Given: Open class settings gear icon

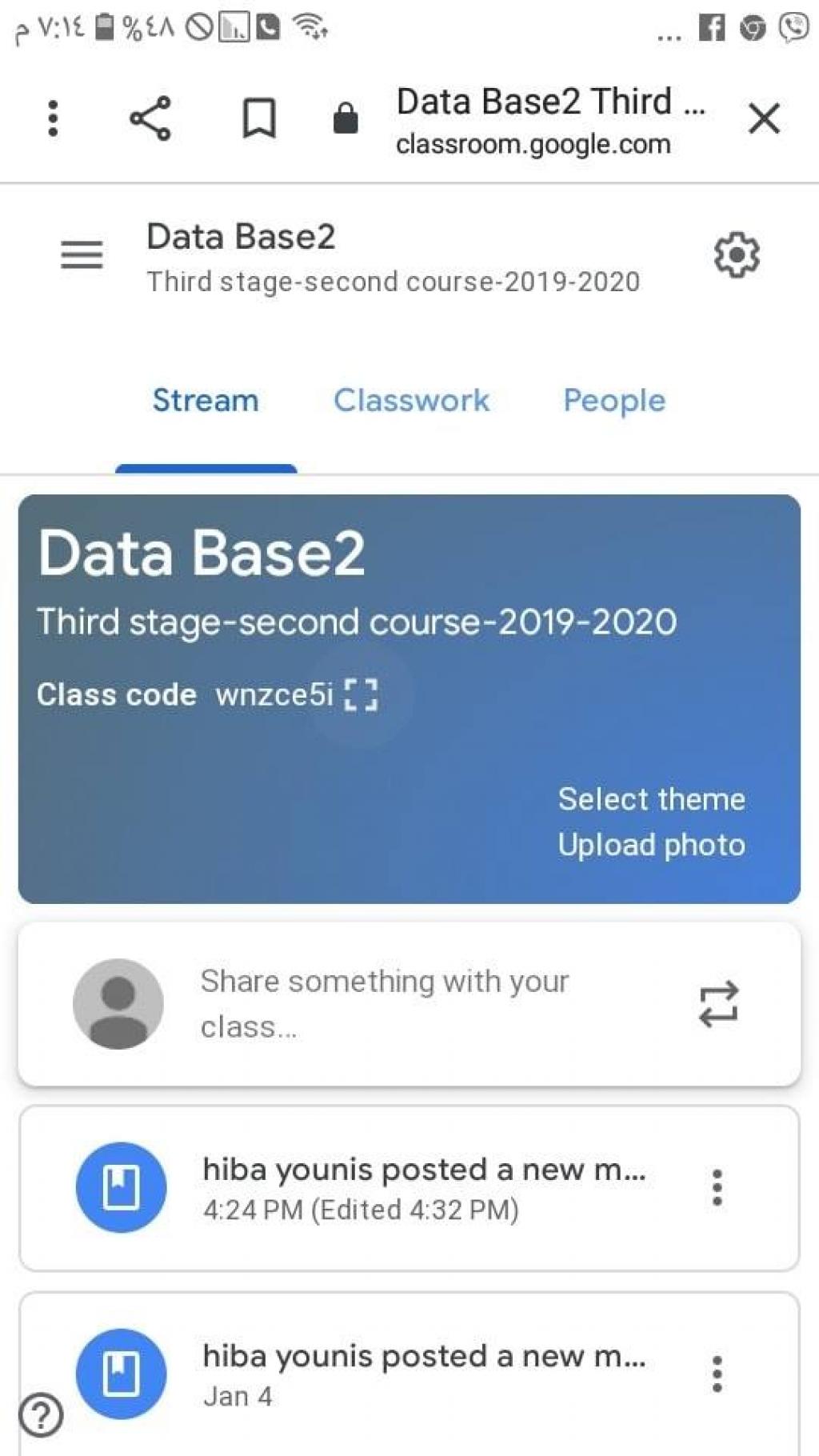Looking at the screenshot, I should point(736,255).
